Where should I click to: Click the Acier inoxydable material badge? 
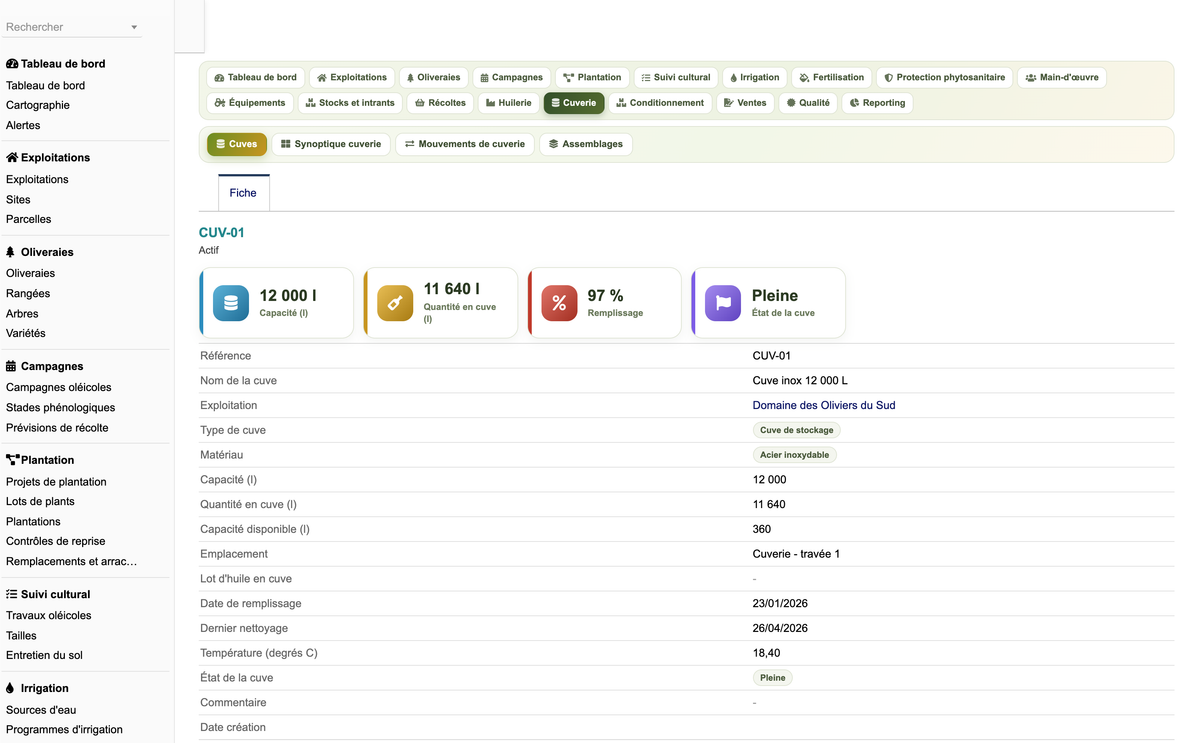[x=794, y=455]
